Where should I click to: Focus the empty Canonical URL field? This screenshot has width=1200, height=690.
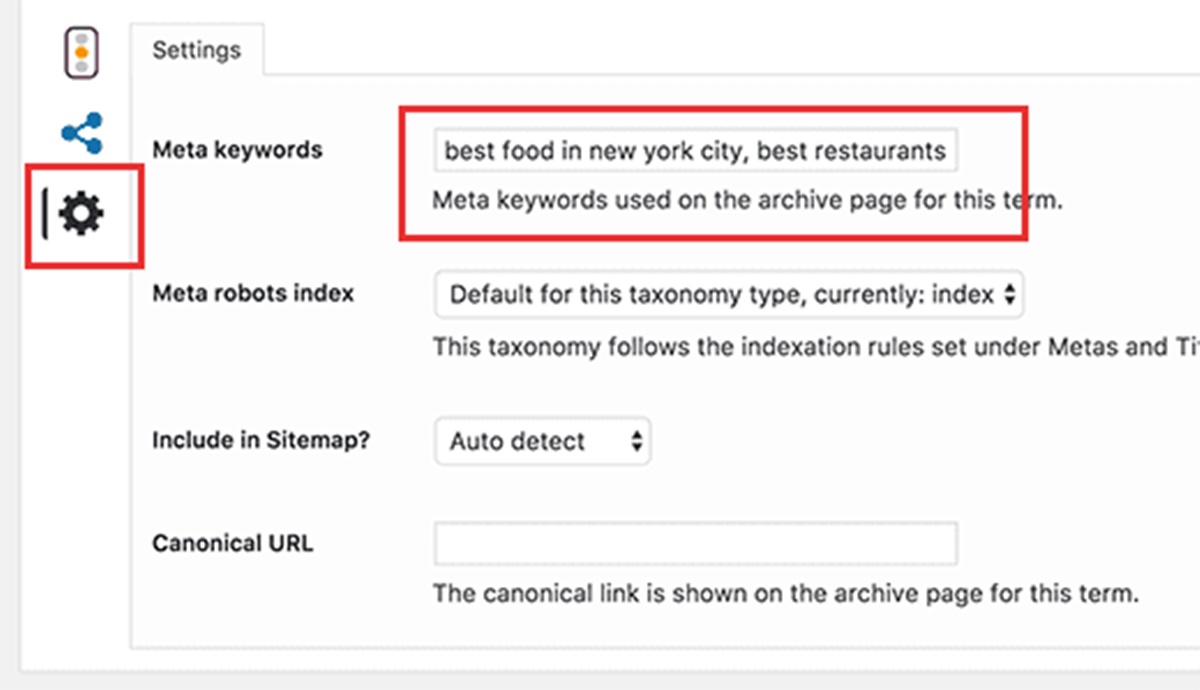coord(695,543)
